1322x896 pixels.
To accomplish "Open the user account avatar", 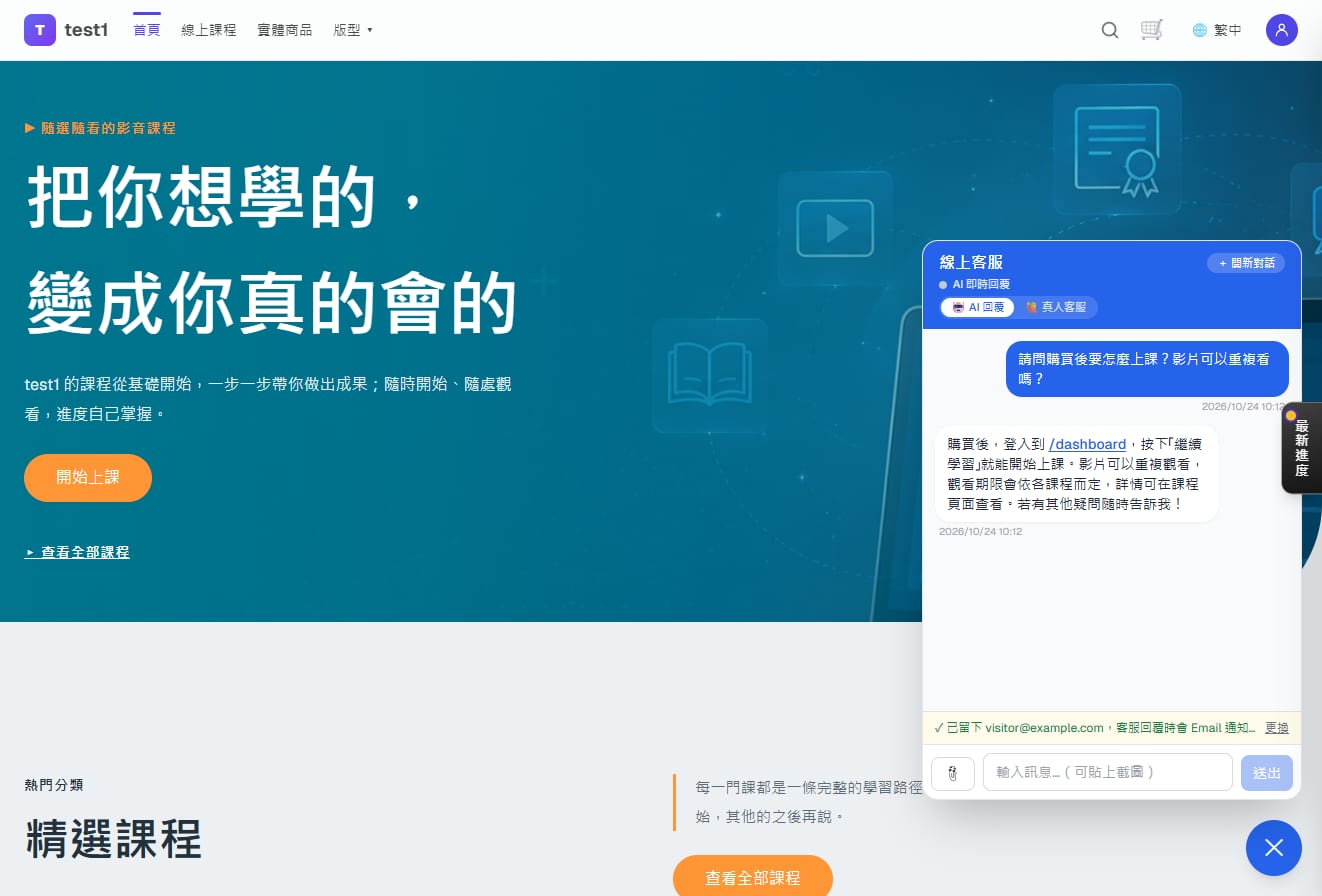I will [1282, 30].
